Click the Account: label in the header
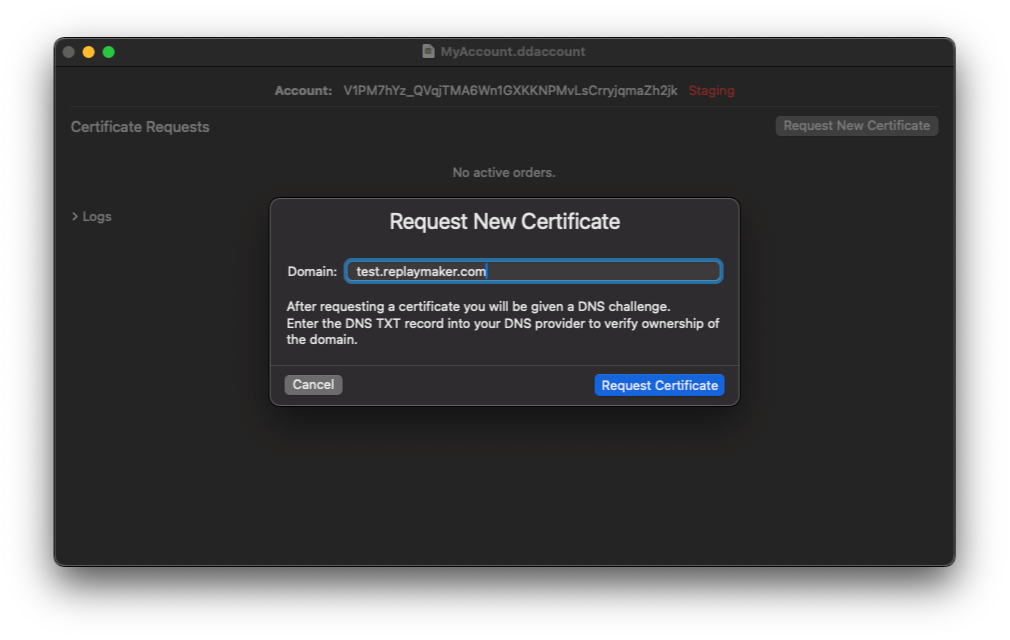This screenshot has width=1010, height=640. tap(303, 91)
